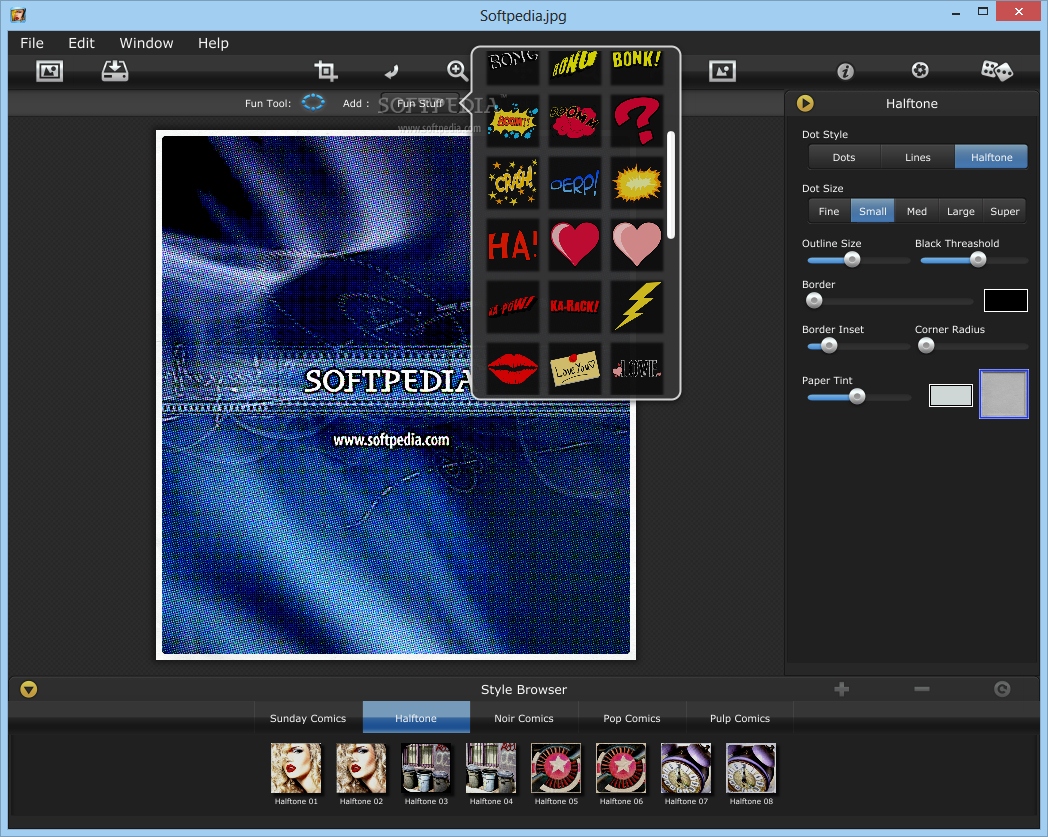Image resolution: width=1048 pixels, height=837 pixels.
Task: Set Dot Style to Dots
Action: click(844, 157)
